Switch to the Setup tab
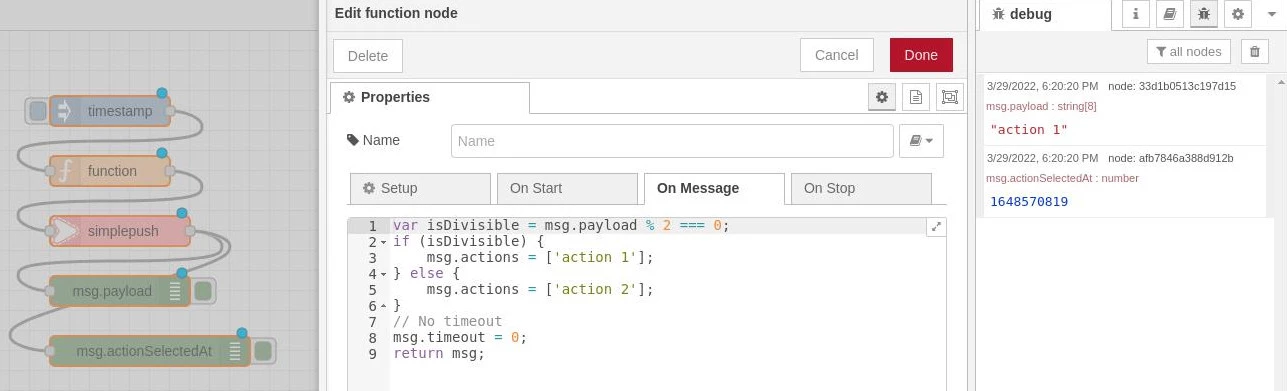1287x391 pixels. 420,188
